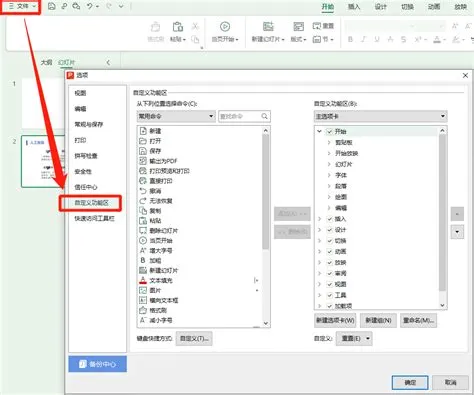Viewport: 474px width, 395px height.
Task: Click the save icon in quick access toolbar
Action: click(52, 6)
